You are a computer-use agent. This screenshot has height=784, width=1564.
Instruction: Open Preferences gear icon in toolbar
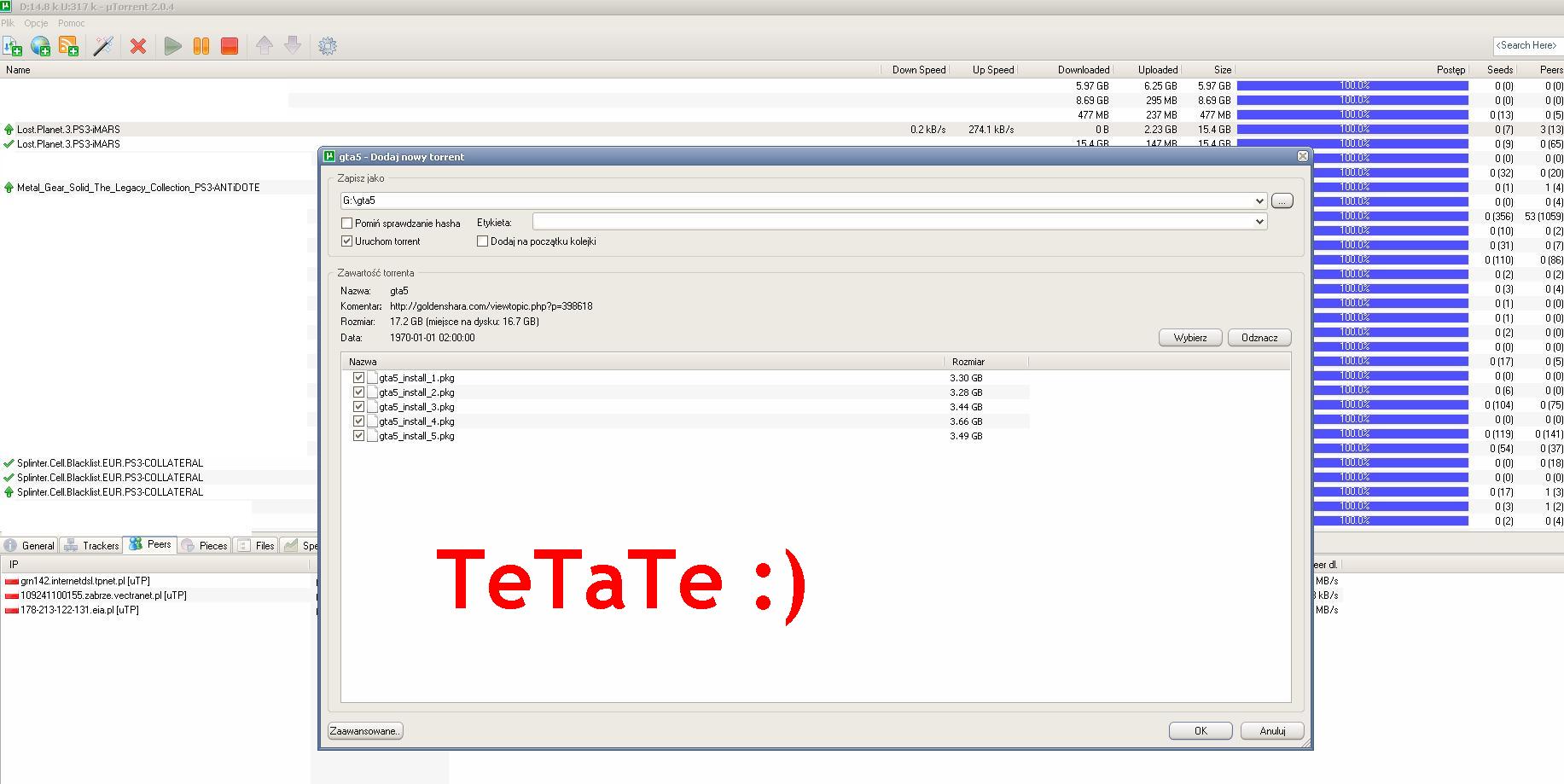tap(328, 46)
